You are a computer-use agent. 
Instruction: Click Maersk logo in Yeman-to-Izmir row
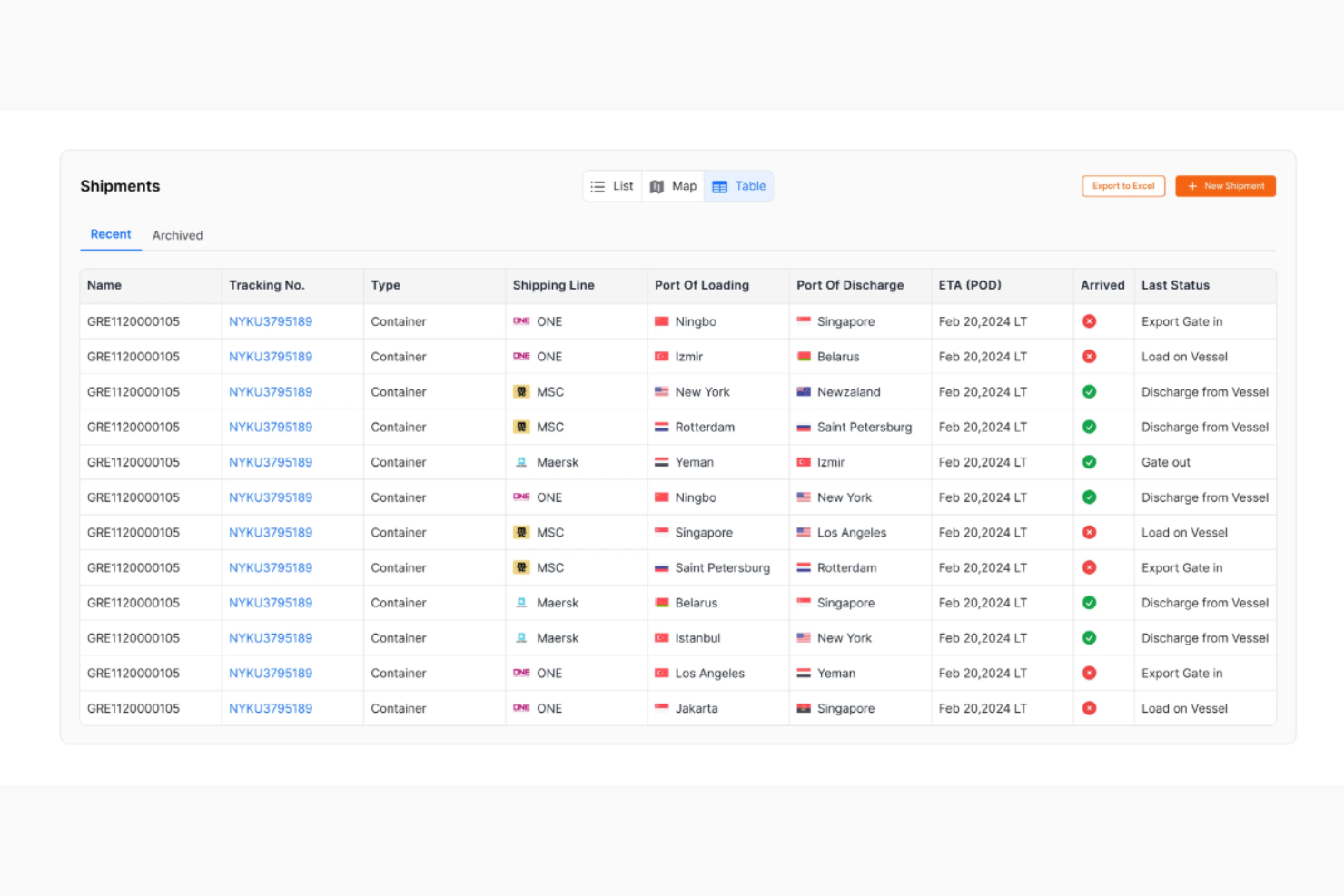(521, 462)
